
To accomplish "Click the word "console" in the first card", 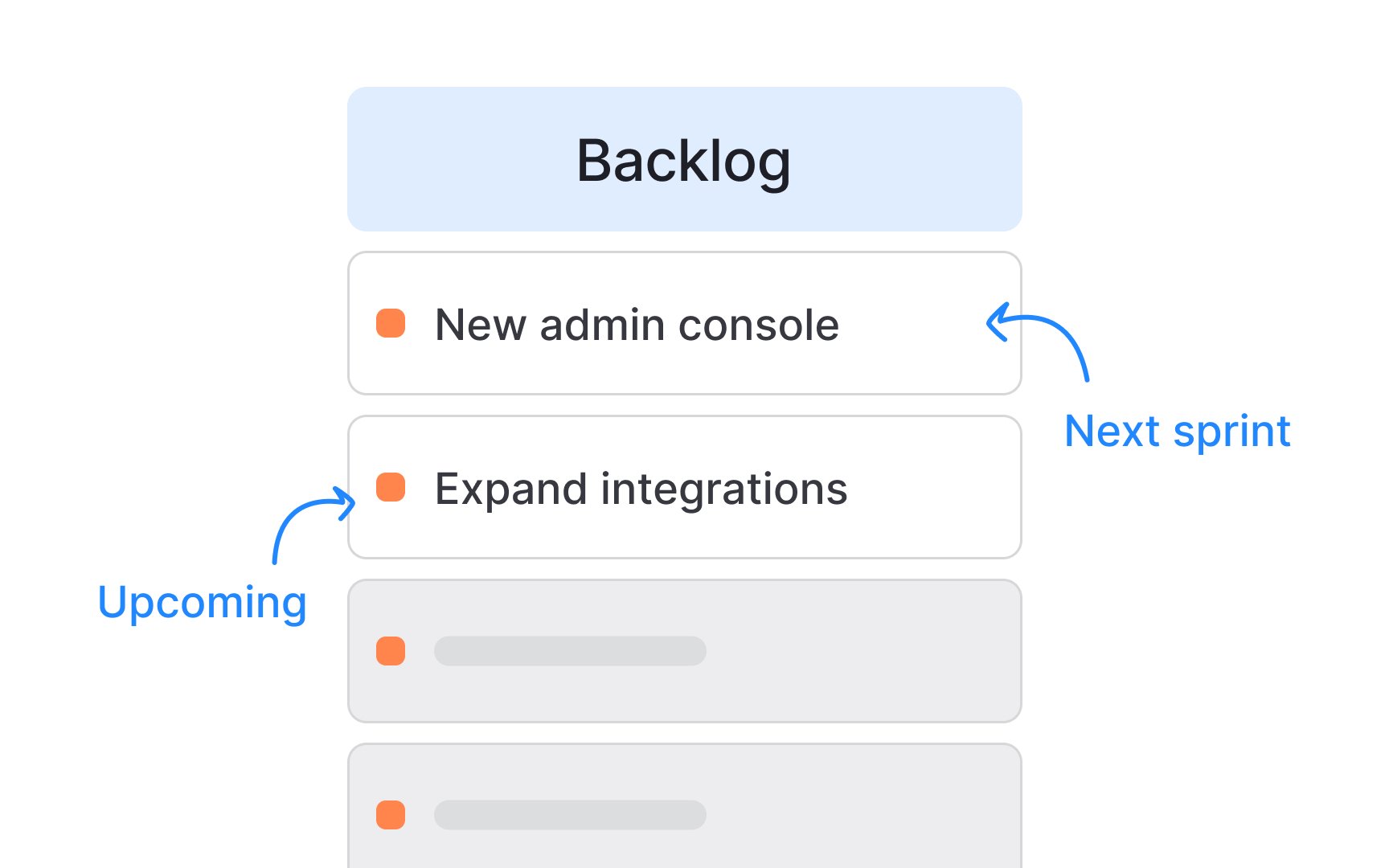I will [758, 325].
